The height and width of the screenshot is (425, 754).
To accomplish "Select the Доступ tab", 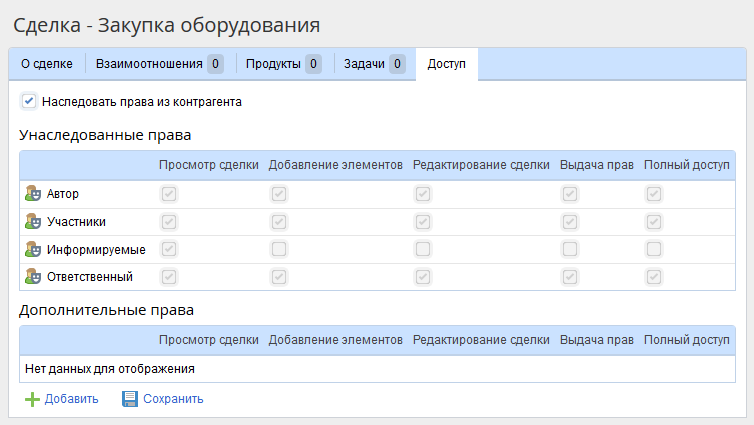I will pyautogui.click(x=447, y=64).
